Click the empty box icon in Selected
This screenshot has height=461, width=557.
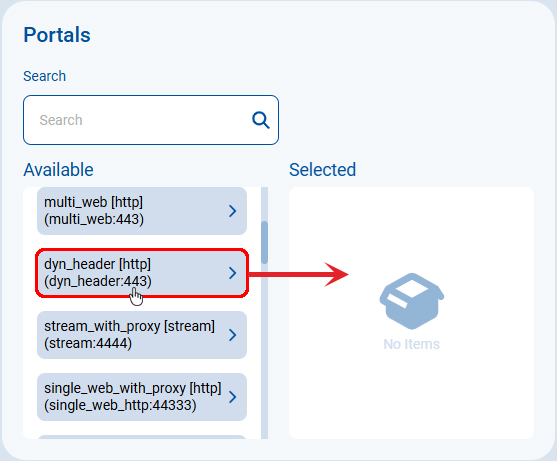[412, 301]
